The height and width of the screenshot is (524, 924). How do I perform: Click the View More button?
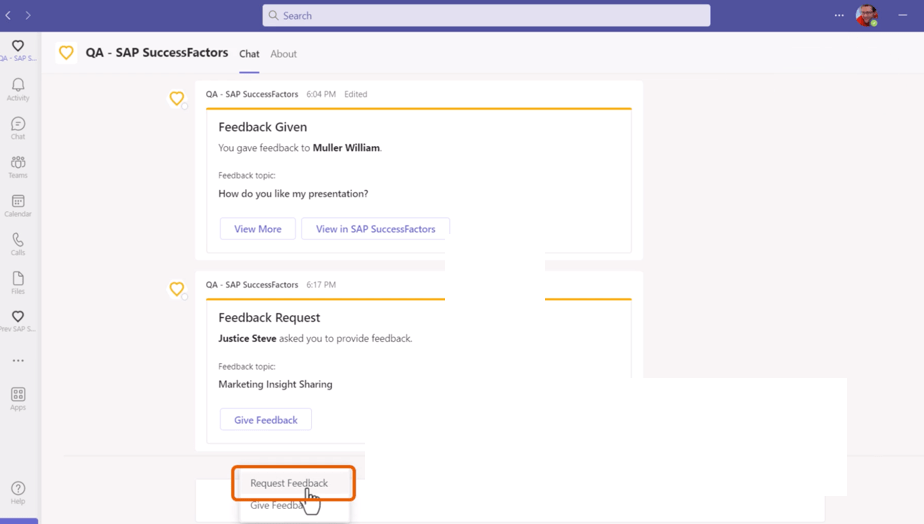click(x=257, y=229)
